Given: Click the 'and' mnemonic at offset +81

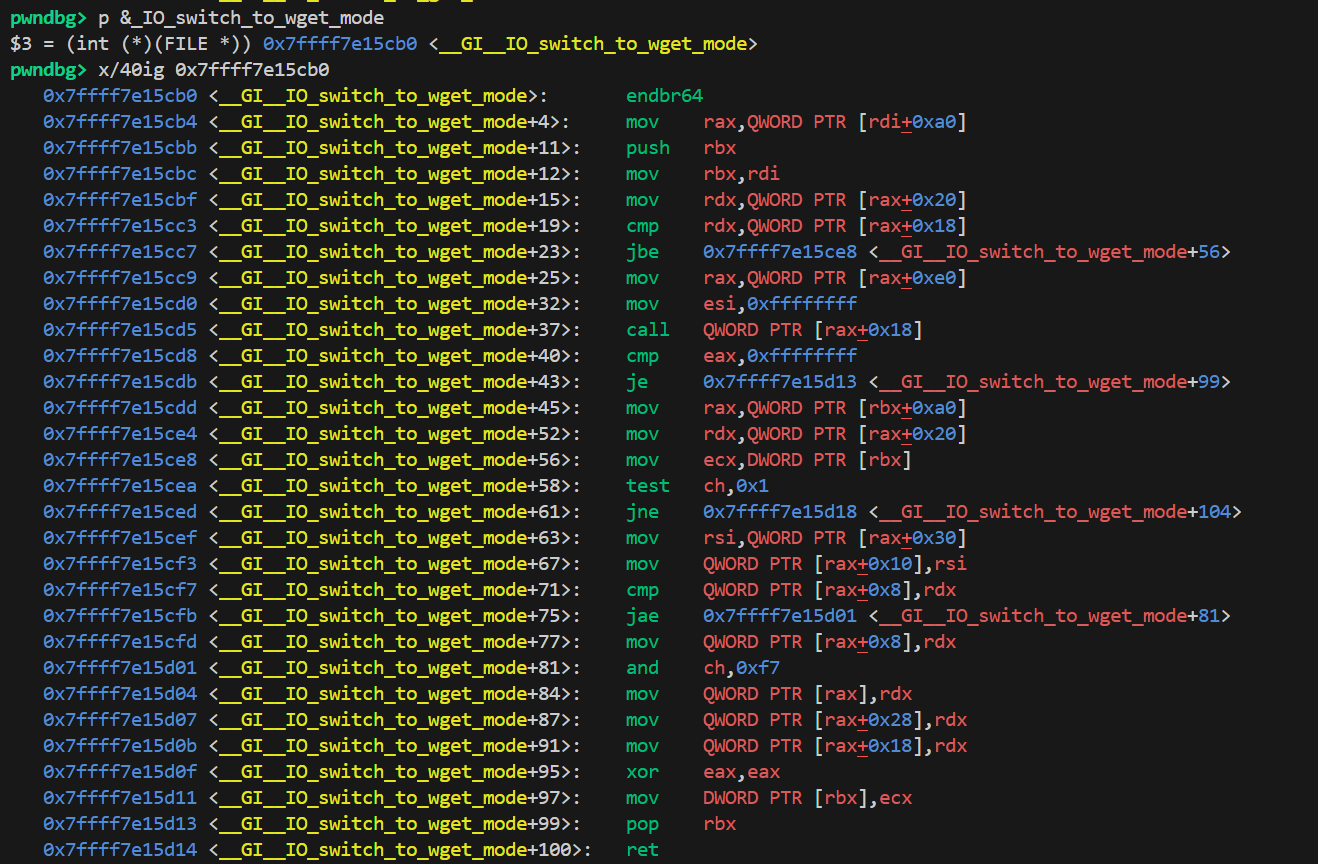Looking at the screenshot, I should tap(642, 668).
